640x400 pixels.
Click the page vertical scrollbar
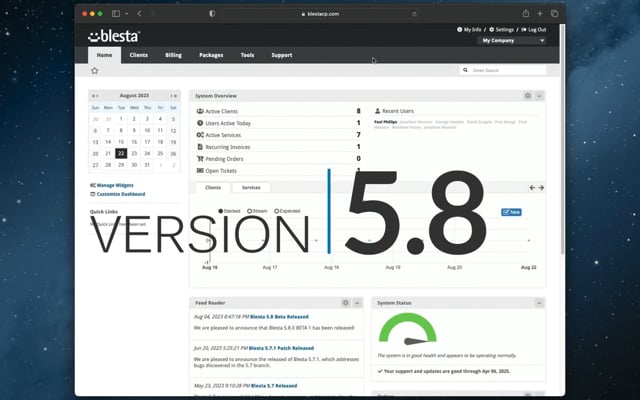coord(562,139)
